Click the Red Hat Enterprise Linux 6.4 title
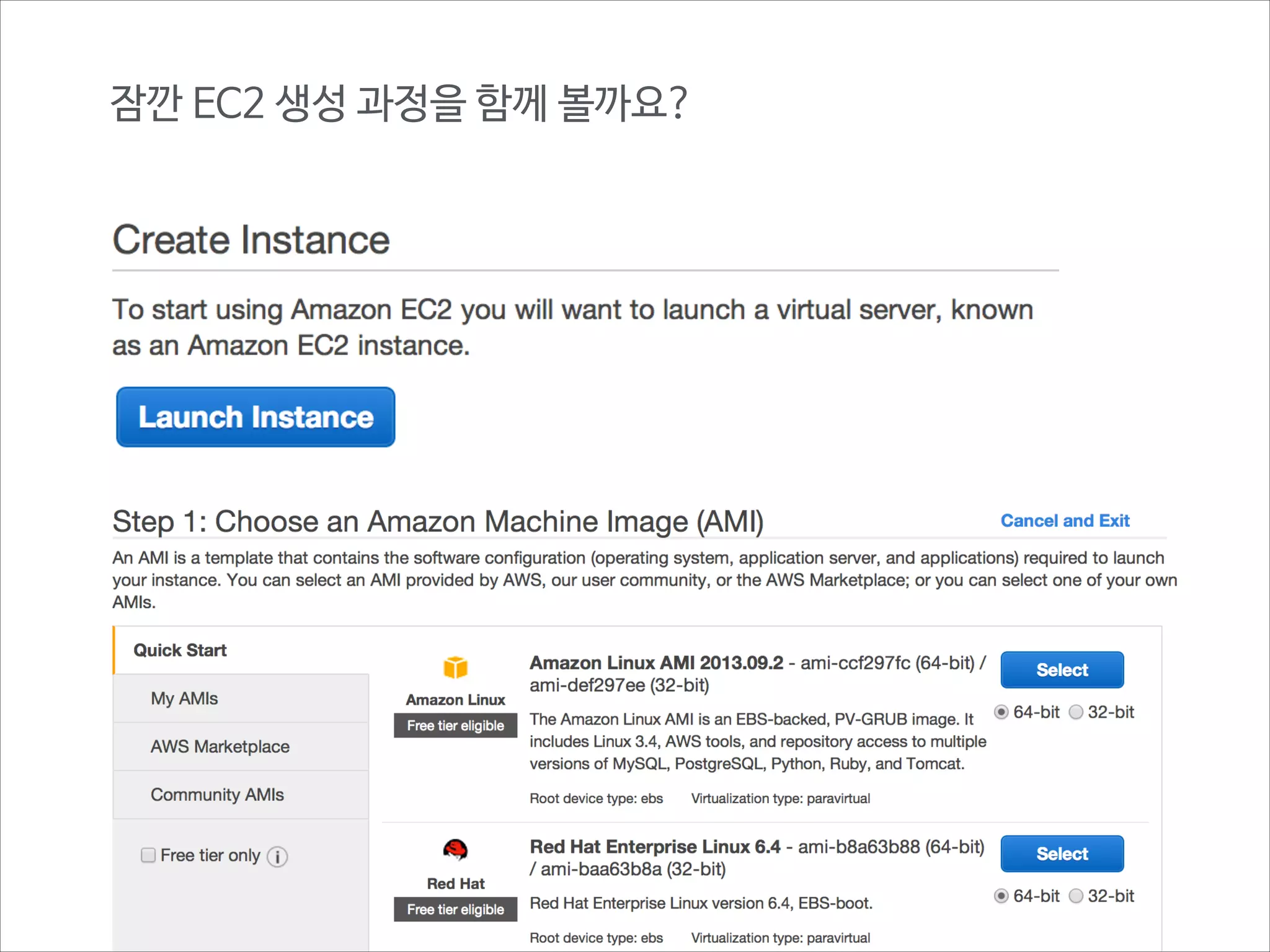The height and width of the screenshot is (952, 1270). pos(655,847)
